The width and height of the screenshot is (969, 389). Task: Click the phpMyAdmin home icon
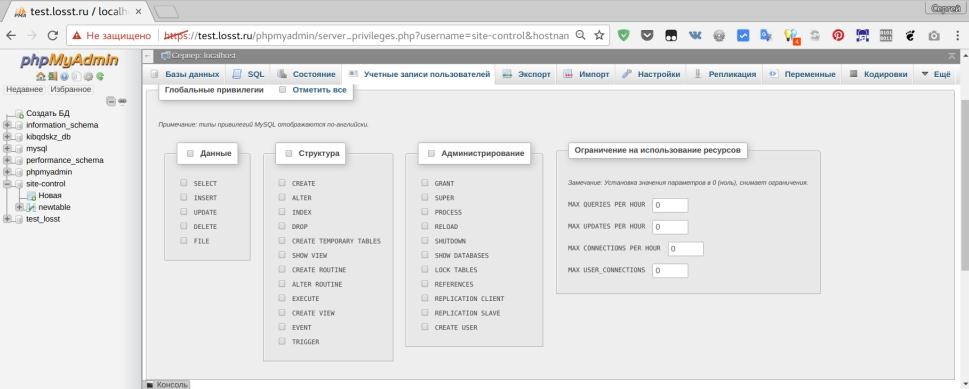40,77
